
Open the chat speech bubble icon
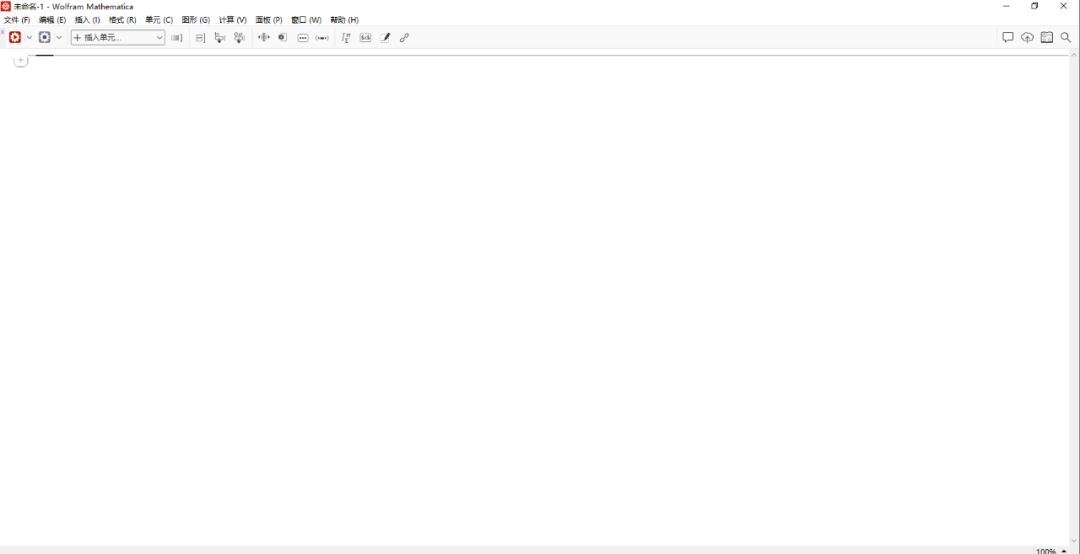click(x=1008, y=37)
